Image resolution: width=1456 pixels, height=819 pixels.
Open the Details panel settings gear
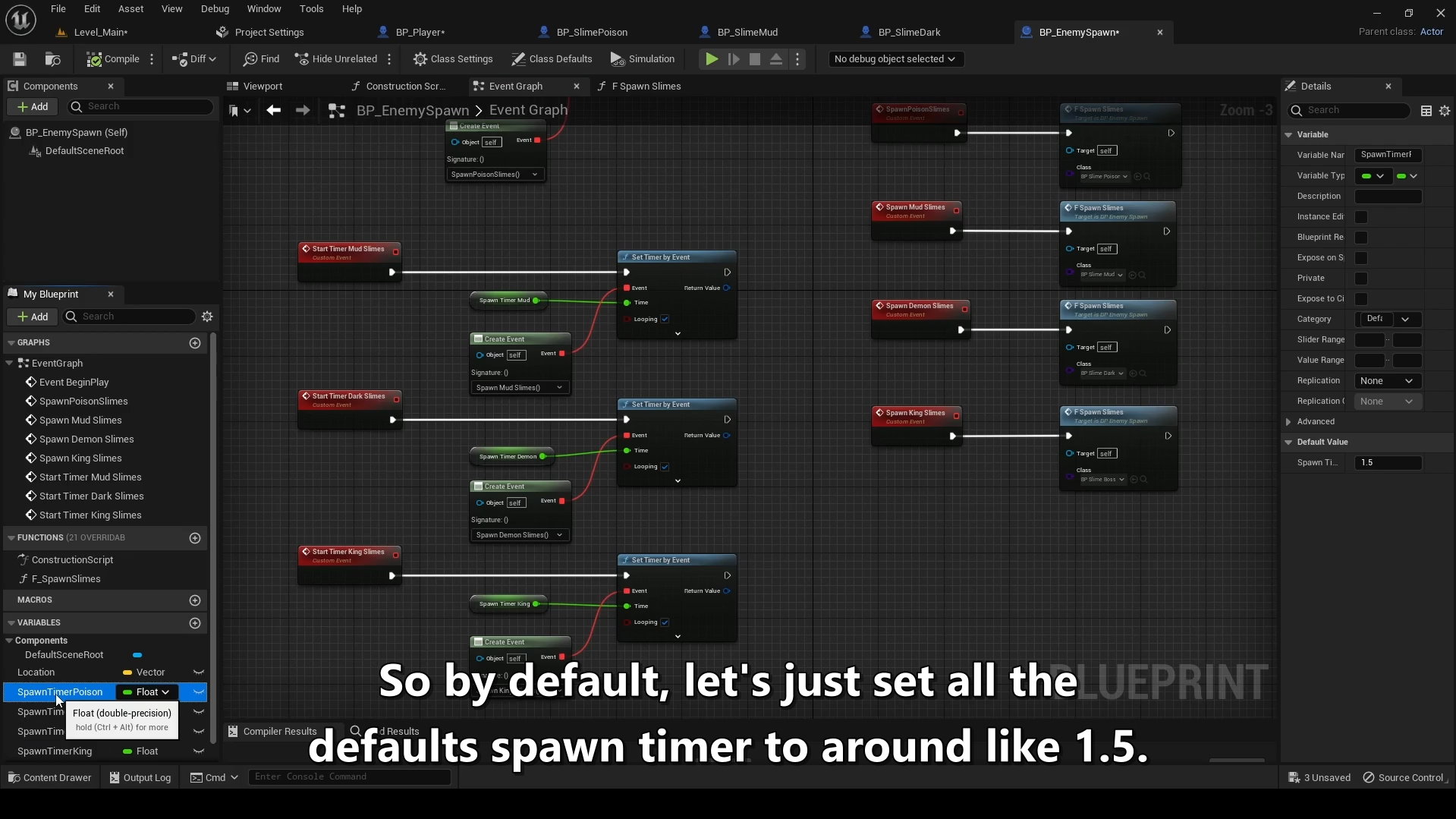coord(1445,110)
